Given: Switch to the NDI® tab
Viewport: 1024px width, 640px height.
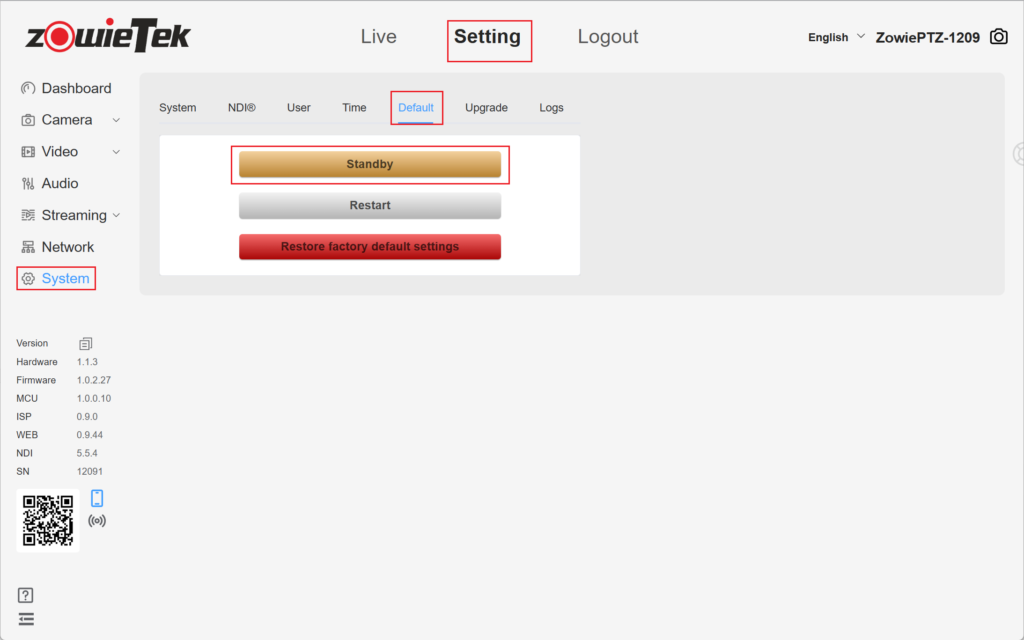Looking at the screenshot, I should (241, 107).
